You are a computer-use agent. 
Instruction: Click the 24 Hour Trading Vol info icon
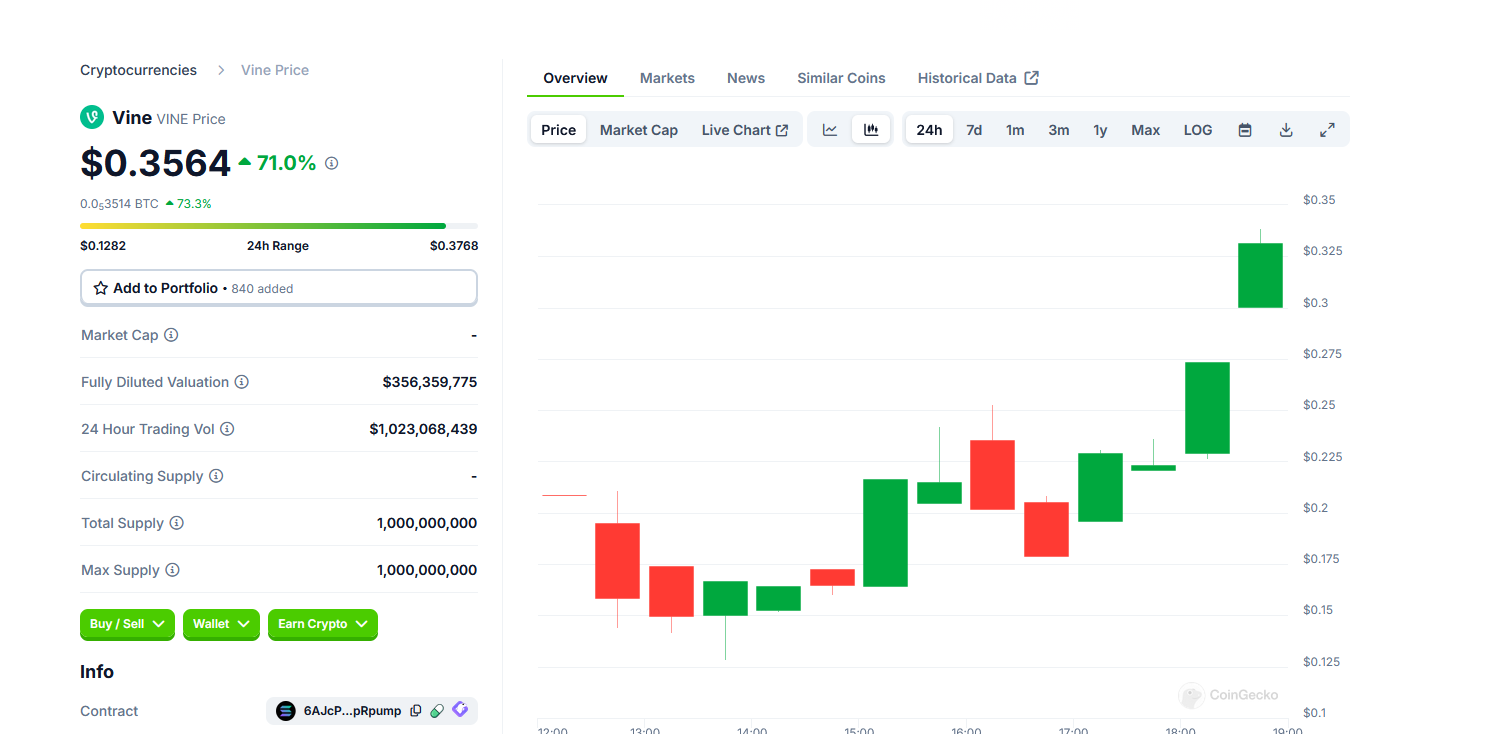pyautogui.click(x=227, y=429)
